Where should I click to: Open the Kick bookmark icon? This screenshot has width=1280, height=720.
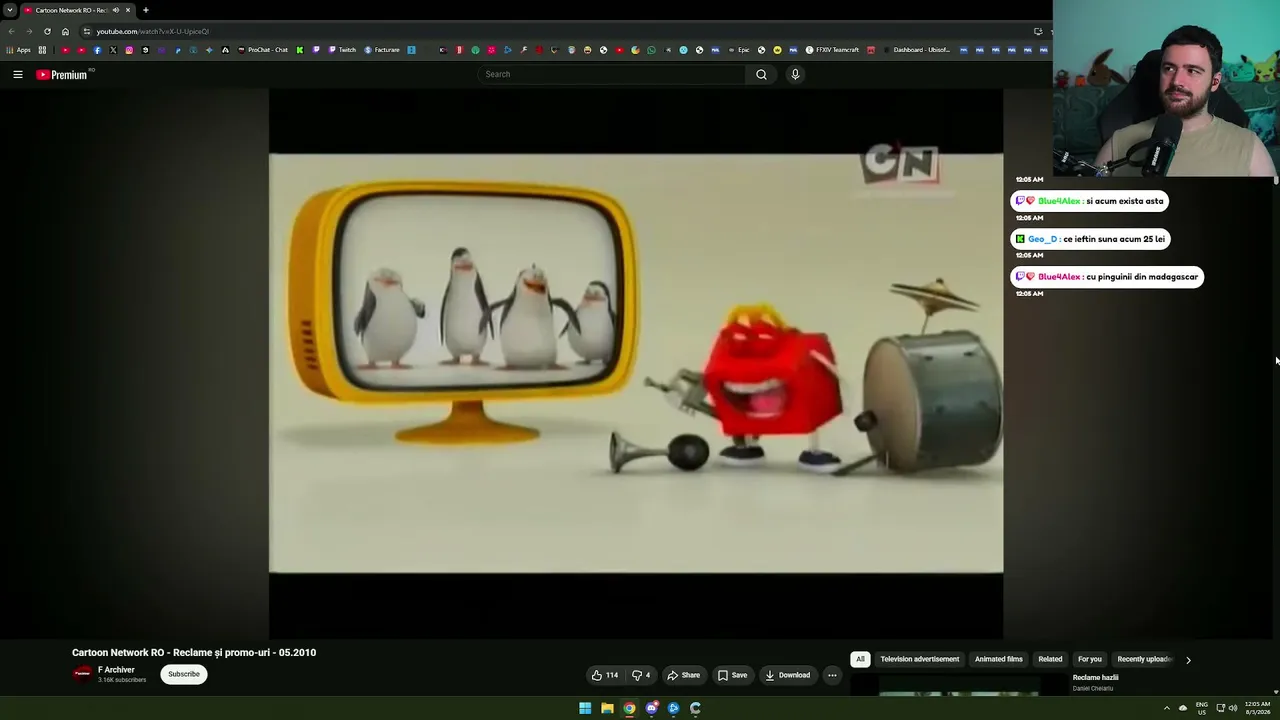coord(299,50)
